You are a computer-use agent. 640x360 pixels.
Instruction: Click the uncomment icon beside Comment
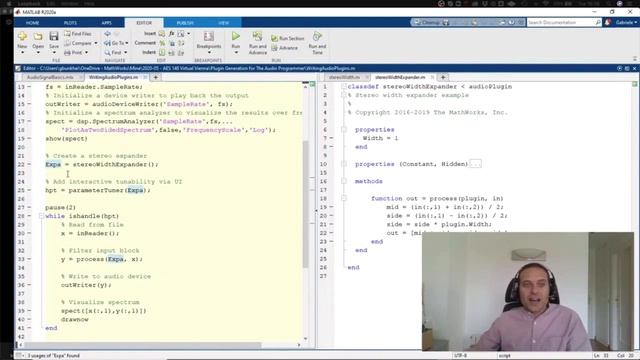tap(172, 43)
